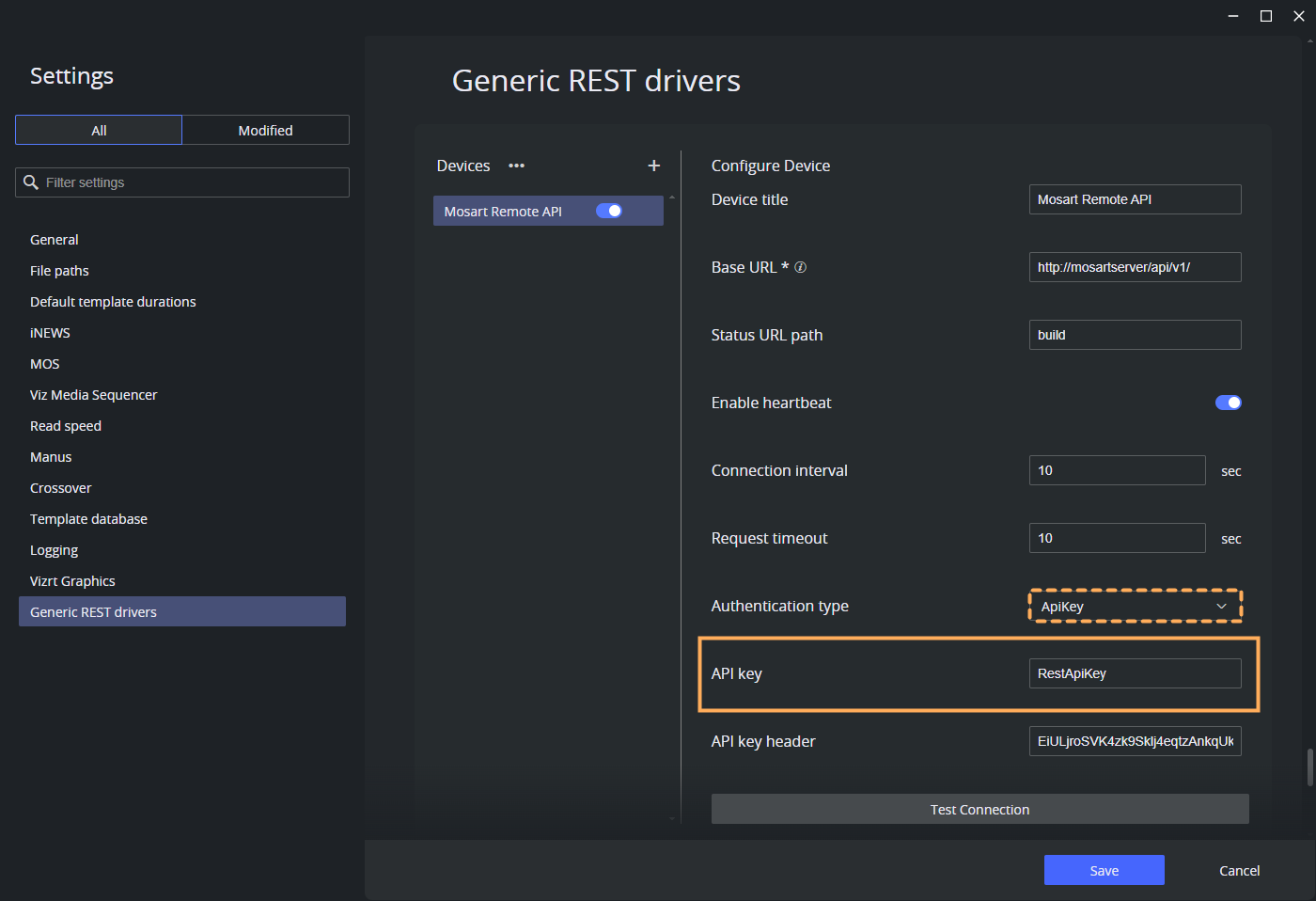
Task: Edit the Base URL field
Action: 1135,267
